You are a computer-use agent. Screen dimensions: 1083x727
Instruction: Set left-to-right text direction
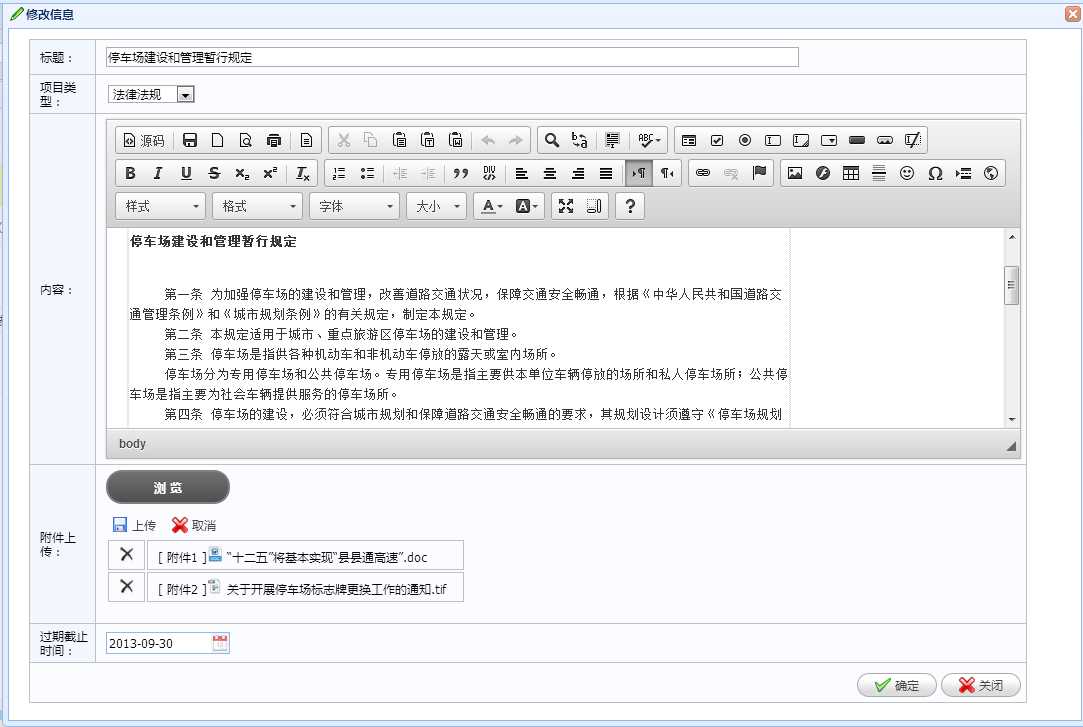[x=639, y=173]
